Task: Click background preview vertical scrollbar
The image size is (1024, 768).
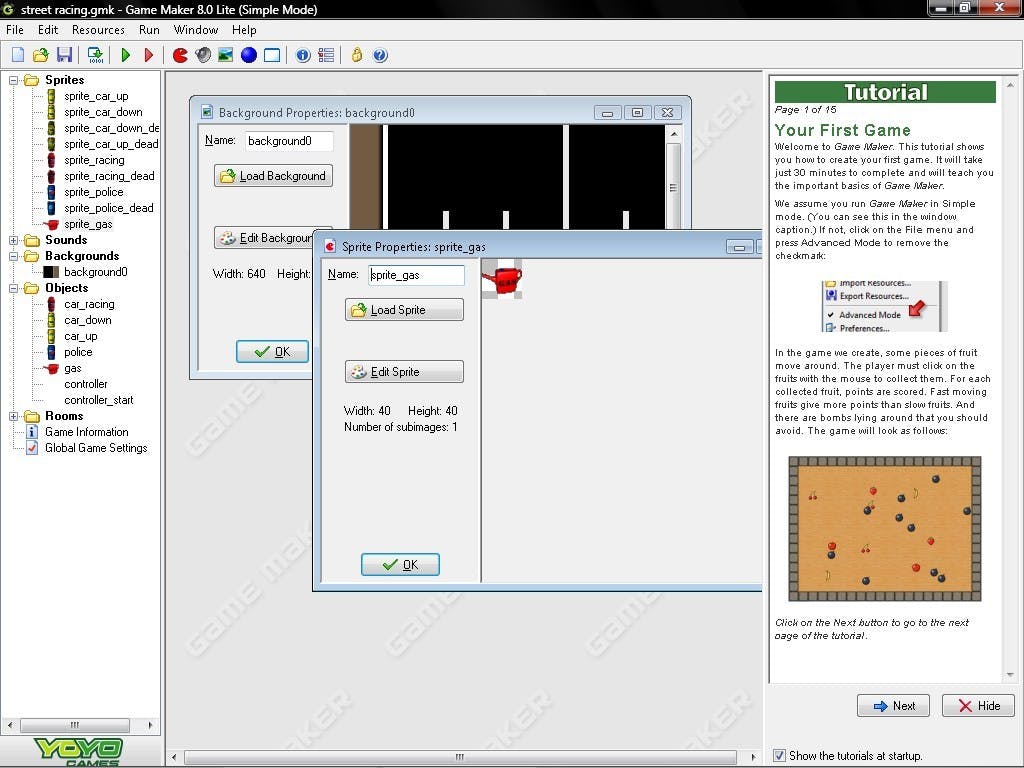Action: point(673,187)
